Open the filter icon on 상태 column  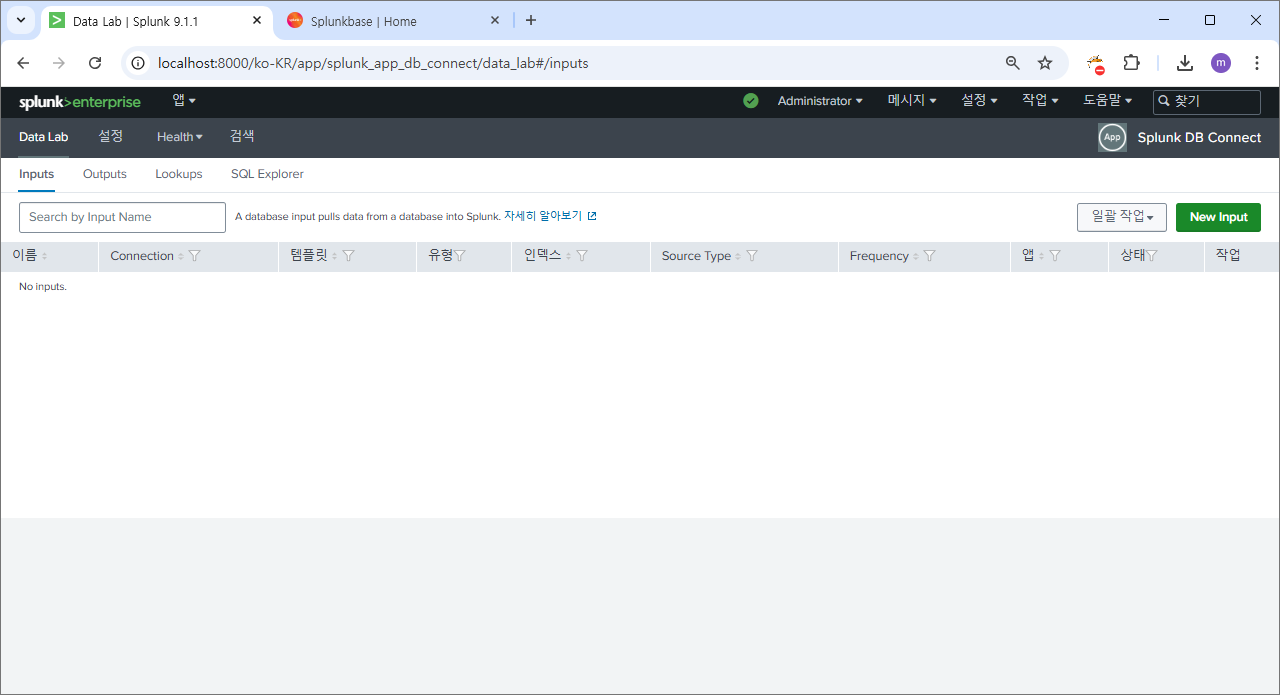(x=1152, y=256)
